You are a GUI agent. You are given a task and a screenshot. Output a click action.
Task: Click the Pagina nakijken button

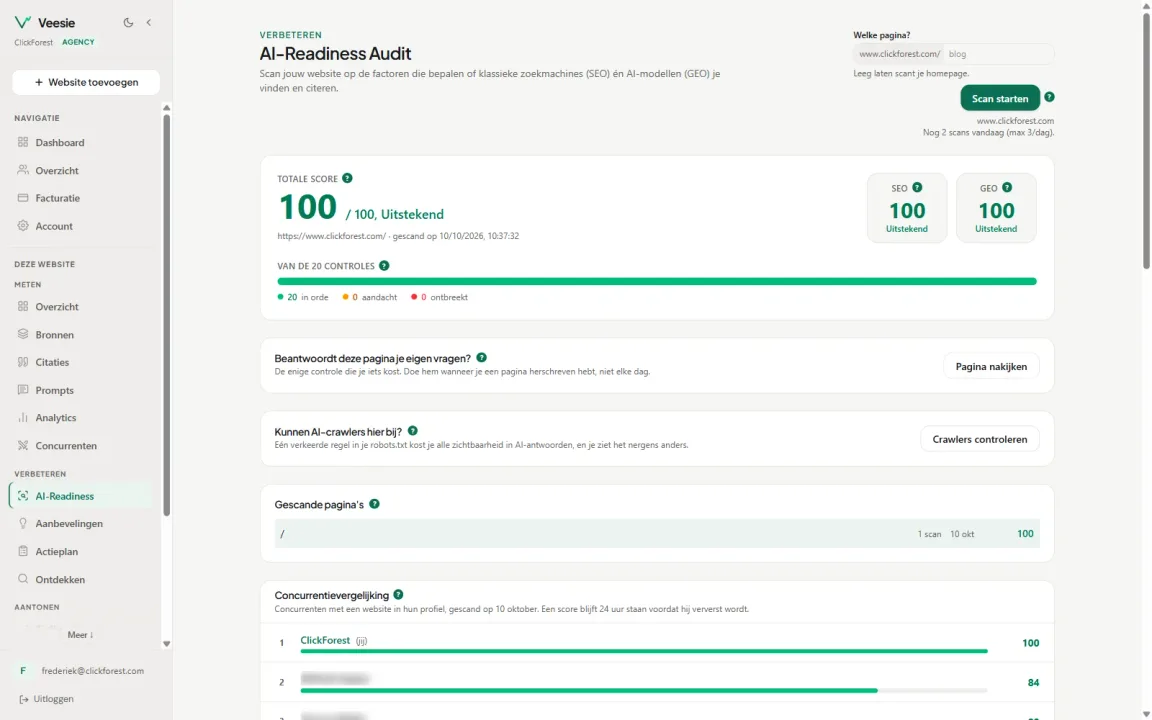[x=991, y=367]
